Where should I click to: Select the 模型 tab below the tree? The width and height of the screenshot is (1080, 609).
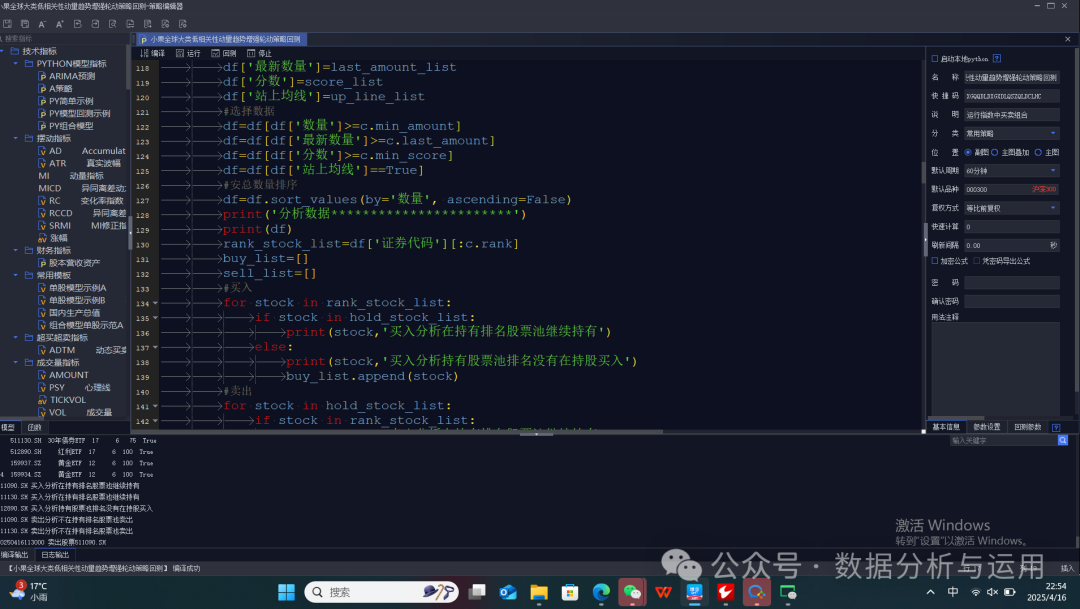[8, 428]
